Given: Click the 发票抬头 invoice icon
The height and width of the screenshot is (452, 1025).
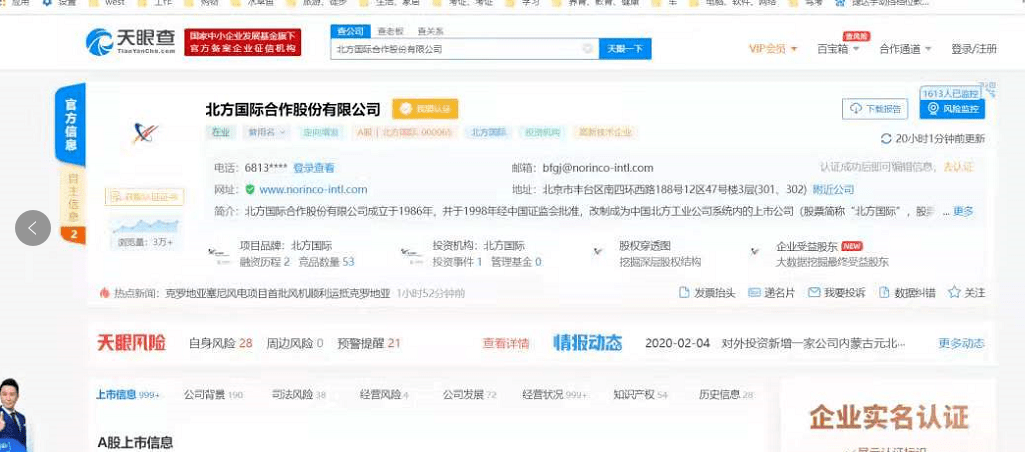Looking at the screenshot, I should pyautogui.click(x=684, y=293).
